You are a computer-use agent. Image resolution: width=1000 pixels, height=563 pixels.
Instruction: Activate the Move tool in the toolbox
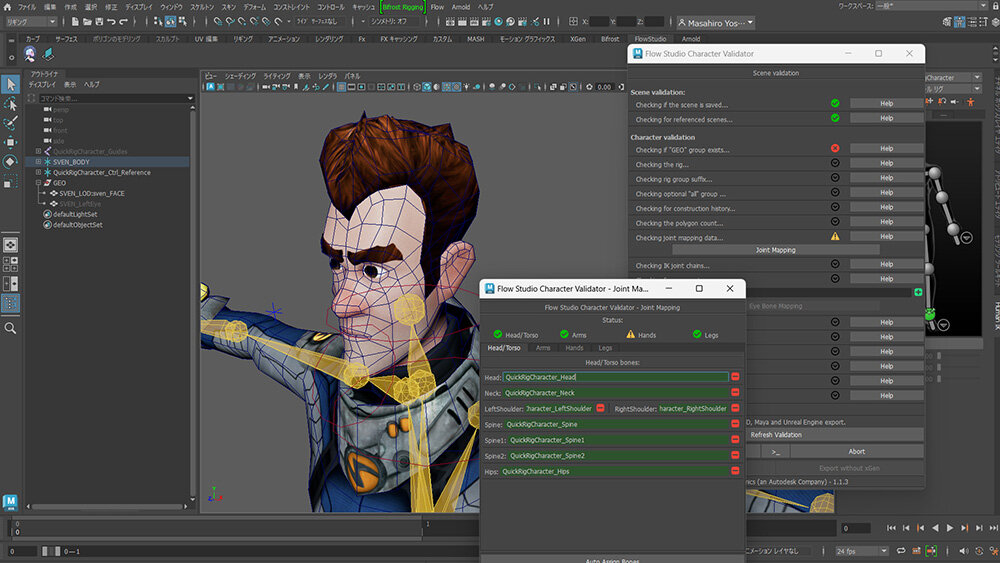[10, 142]
